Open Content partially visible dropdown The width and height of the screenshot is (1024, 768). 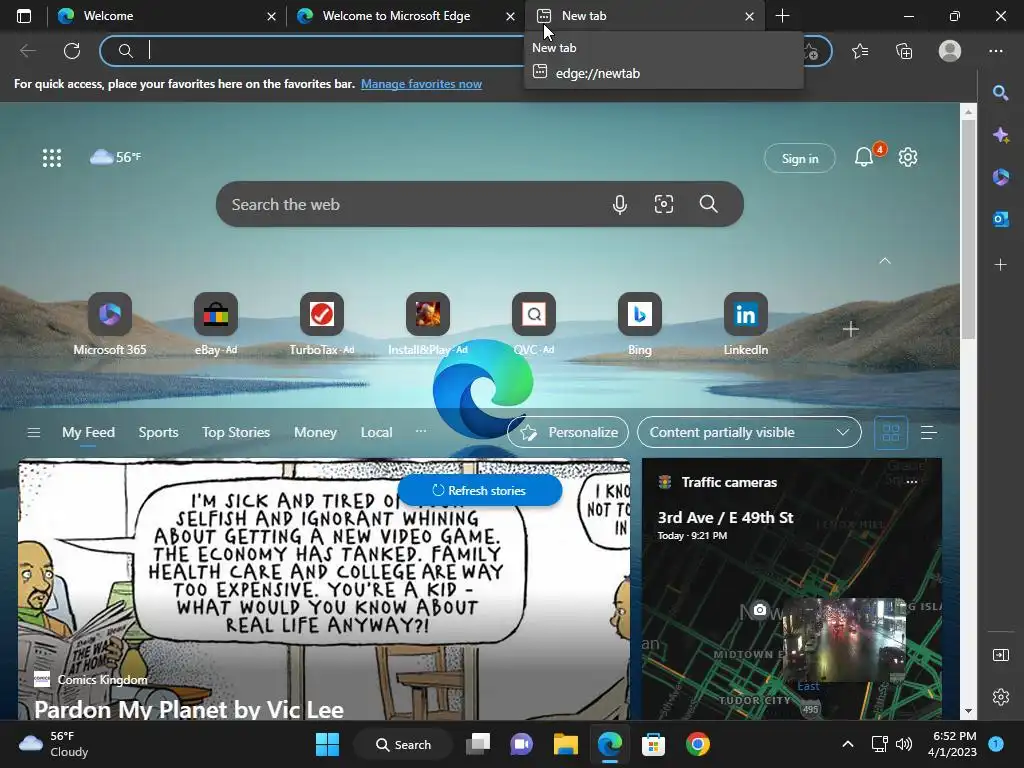pos(749,432)
